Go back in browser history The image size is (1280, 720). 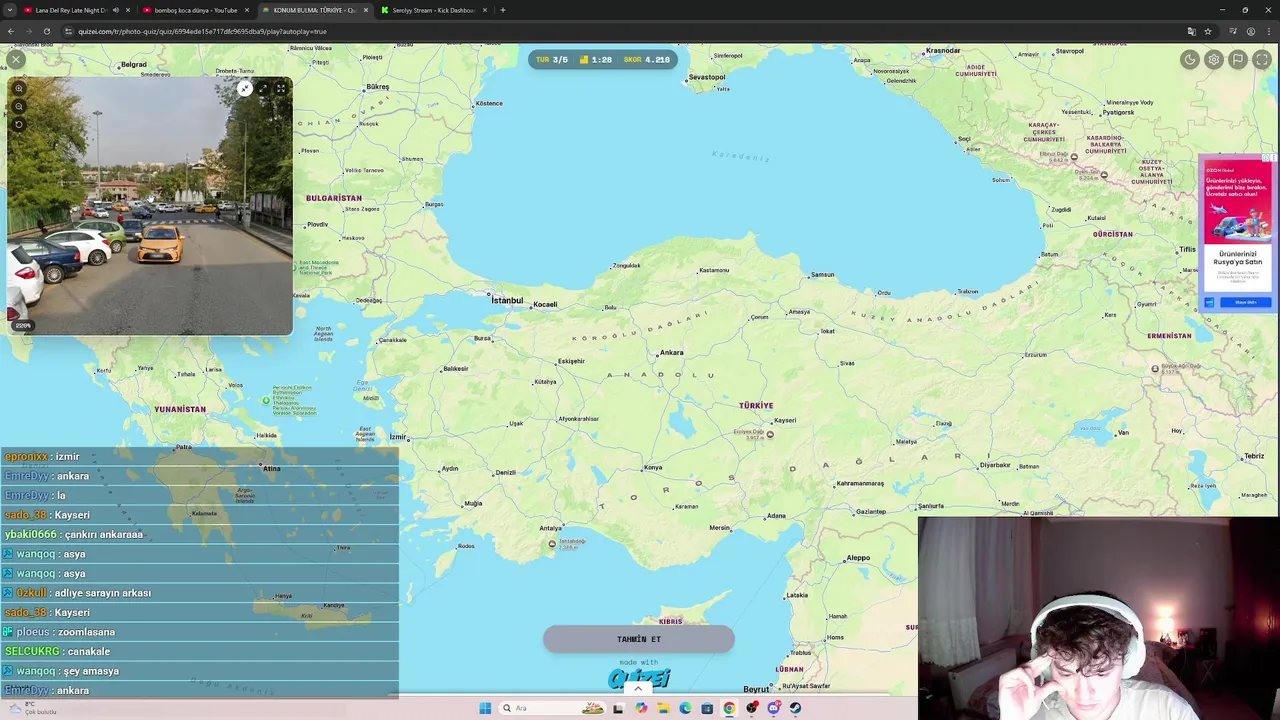pyautogui.click(x=11, y=31)
